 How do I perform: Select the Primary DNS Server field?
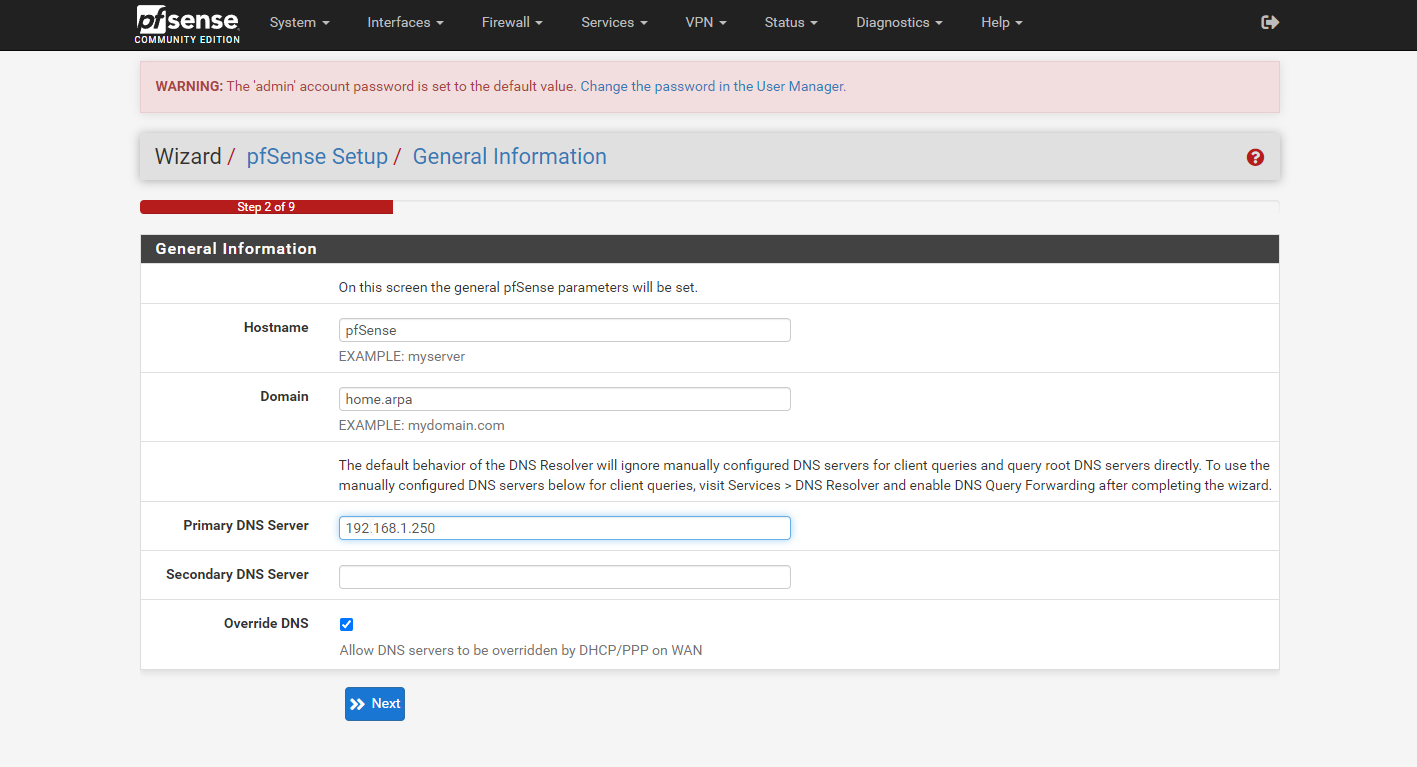564,528
